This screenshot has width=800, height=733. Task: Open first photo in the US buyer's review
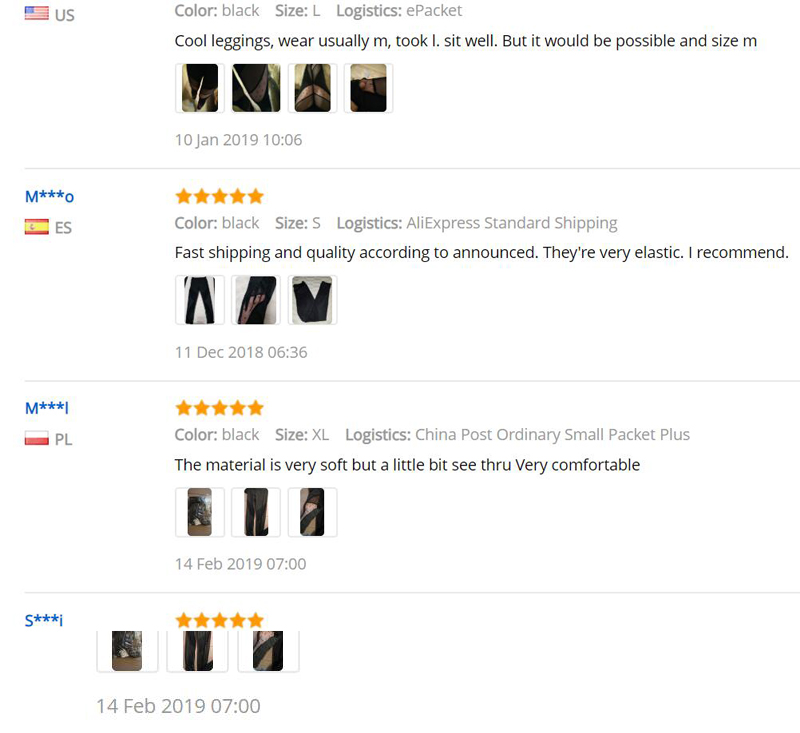(x=200, y=88)
